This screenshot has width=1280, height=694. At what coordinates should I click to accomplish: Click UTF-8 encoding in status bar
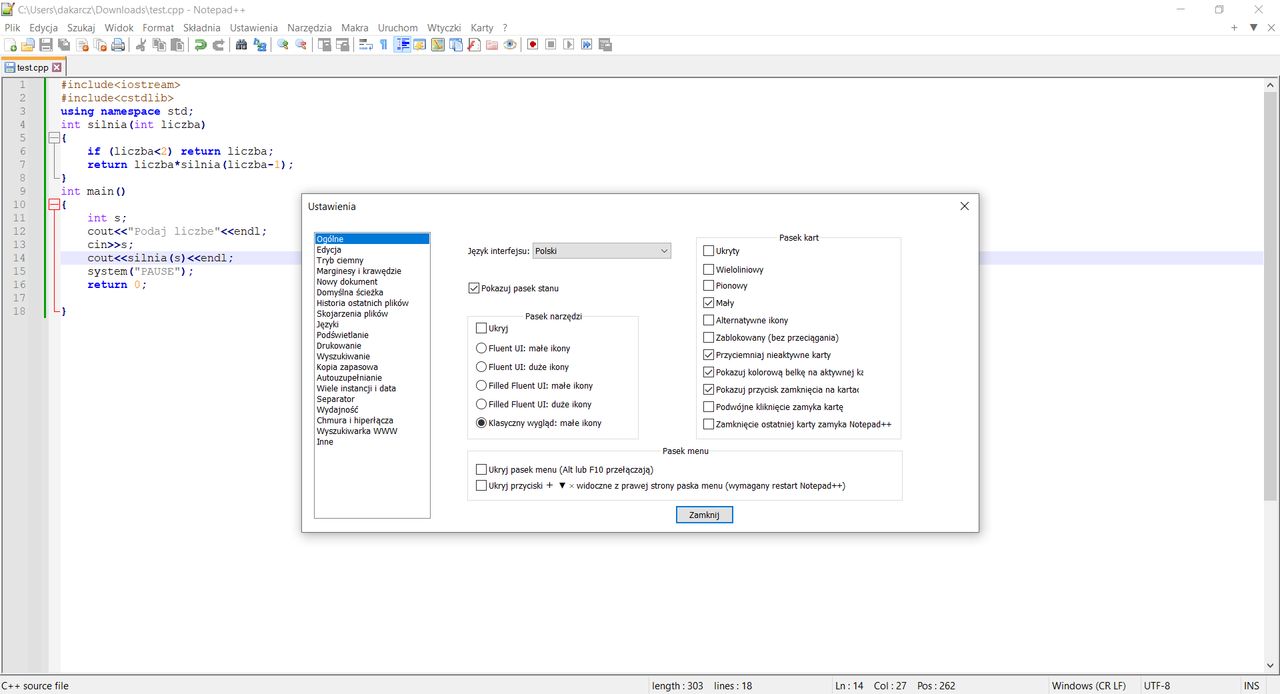click(x=1156, y=686)
